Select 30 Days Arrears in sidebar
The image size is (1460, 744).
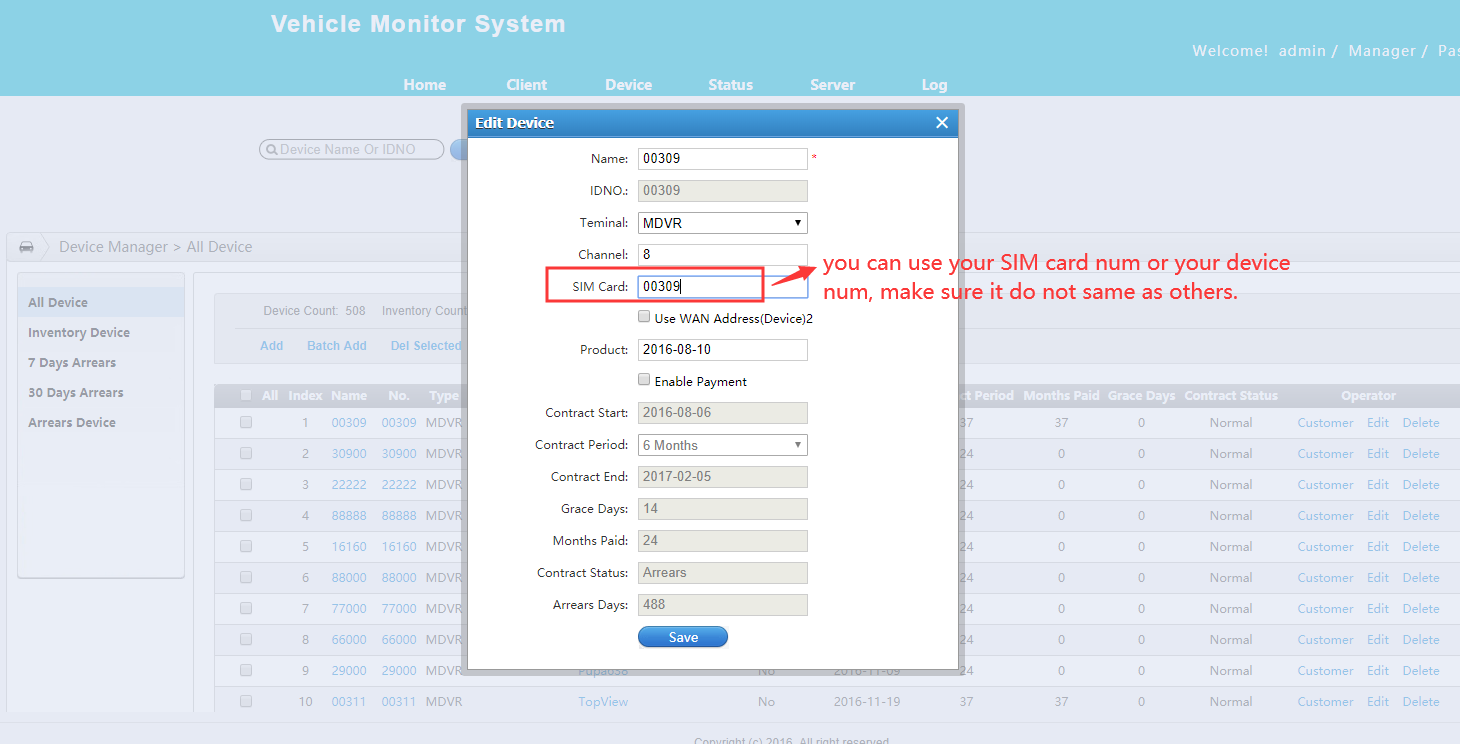tap(101, 392)
